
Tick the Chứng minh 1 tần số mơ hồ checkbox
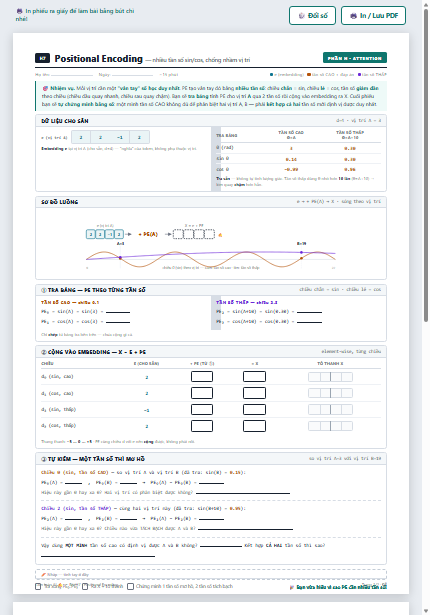tap(131, 586)
